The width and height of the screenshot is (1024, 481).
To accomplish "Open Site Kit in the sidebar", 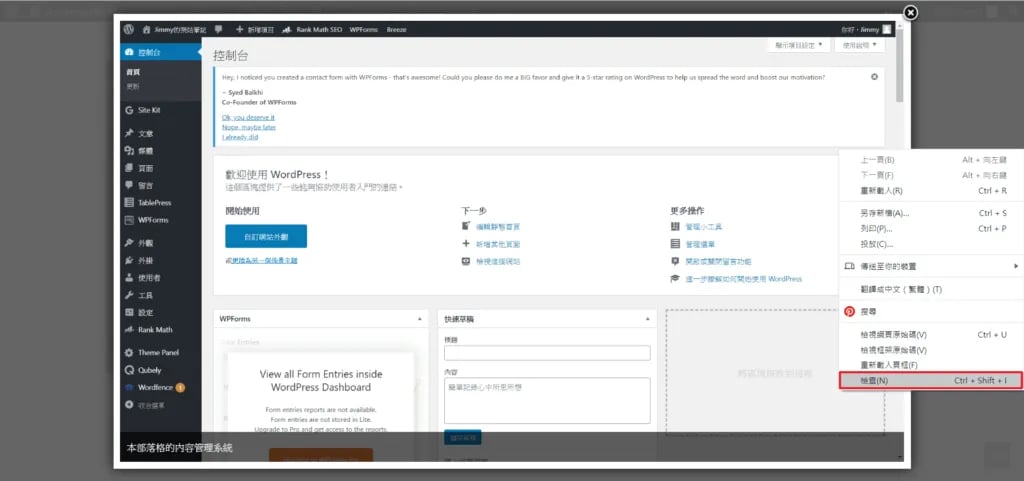I will (161, 110).
